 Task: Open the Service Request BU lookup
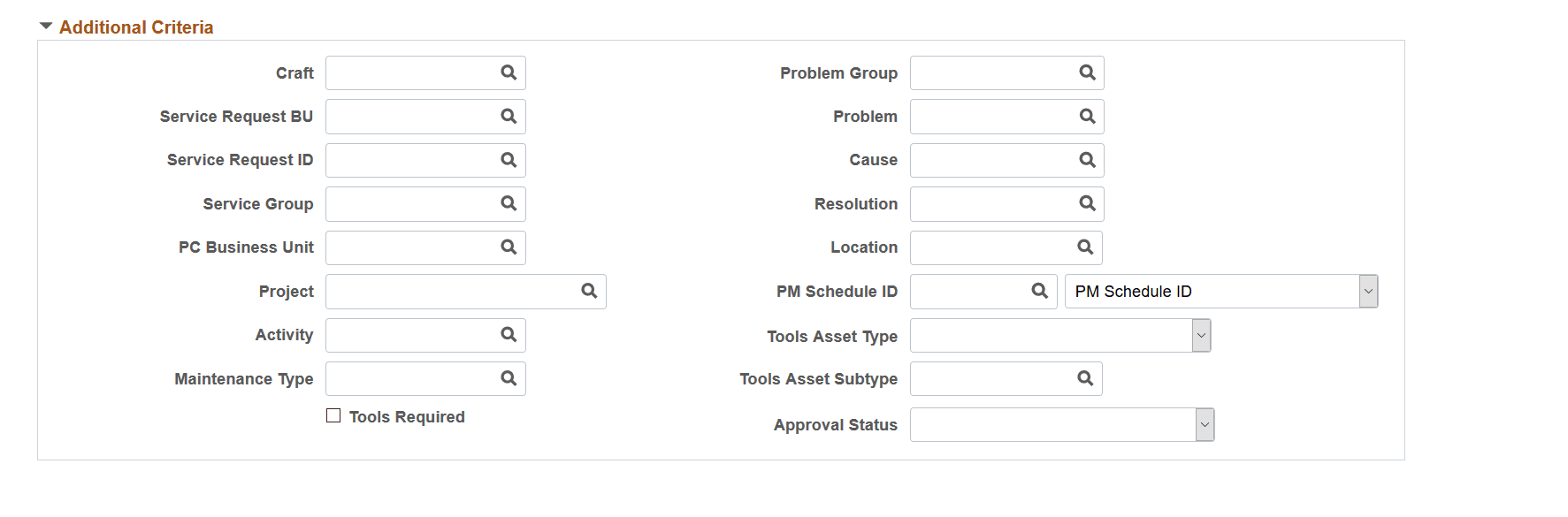[x=508, y=116]
